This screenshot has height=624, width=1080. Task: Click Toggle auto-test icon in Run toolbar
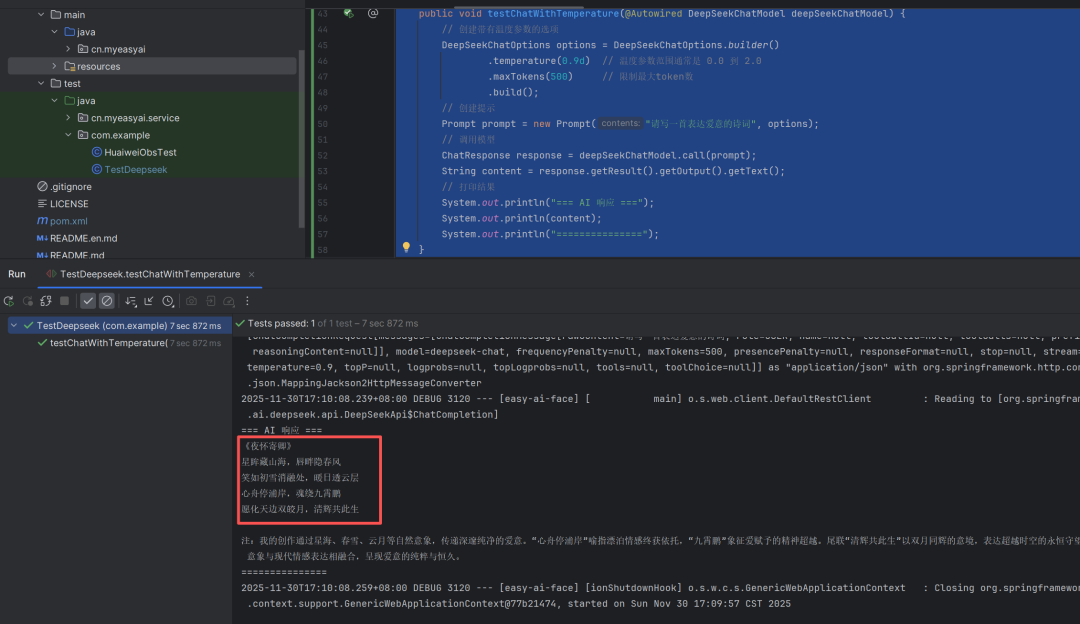coord(46,301)
